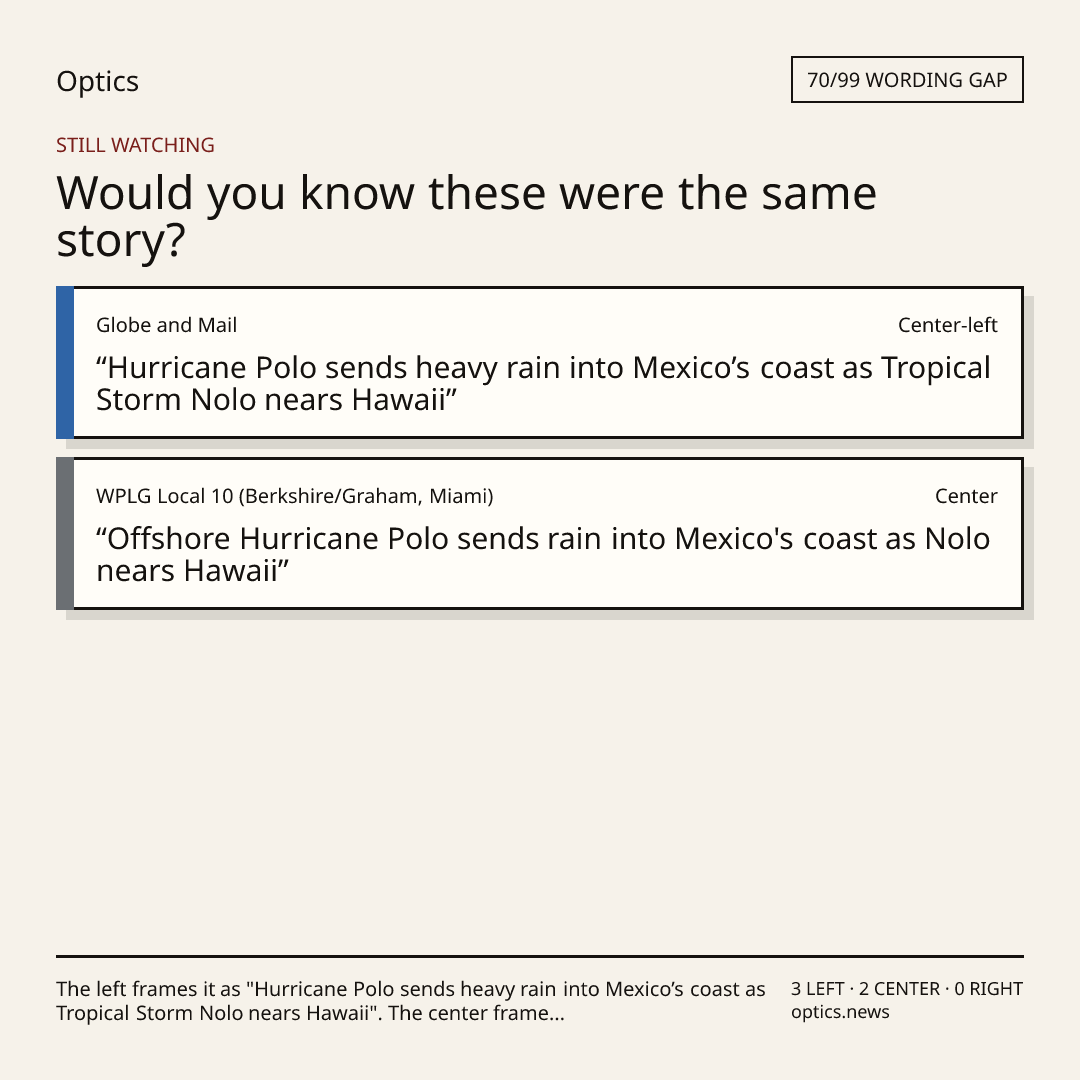Click the Center bias label
This screenshot has width=1080, height=1080.
[x=966, y=496]
